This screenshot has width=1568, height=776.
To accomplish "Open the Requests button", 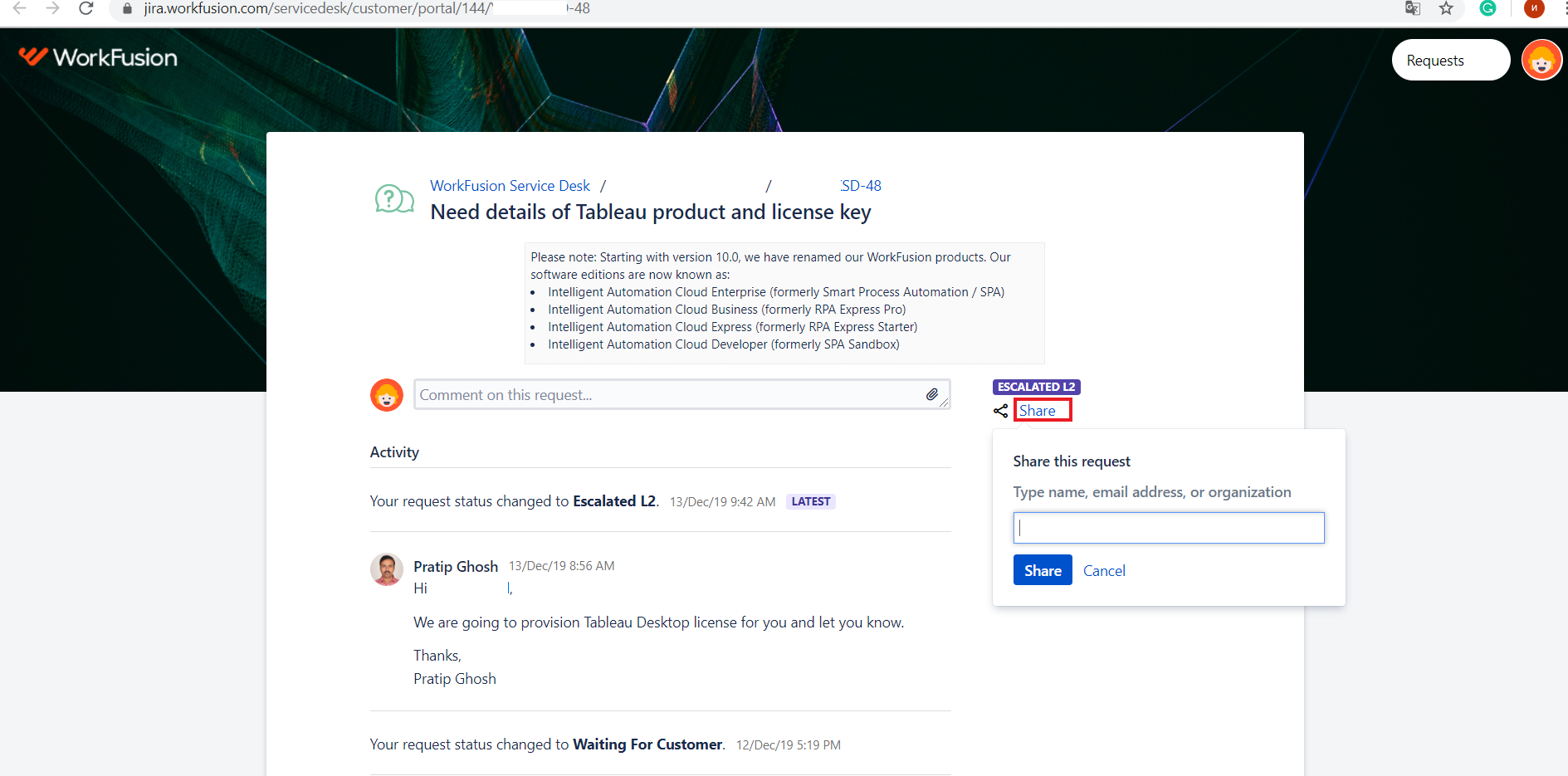I will click(1451, 60).
